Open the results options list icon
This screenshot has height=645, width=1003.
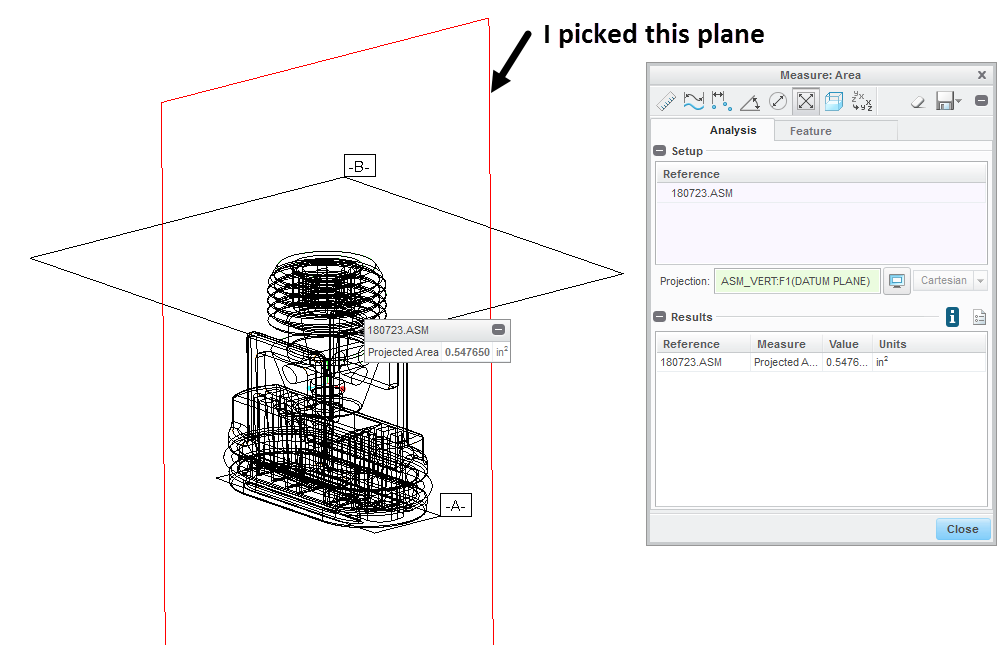click(x=979, y=317)
